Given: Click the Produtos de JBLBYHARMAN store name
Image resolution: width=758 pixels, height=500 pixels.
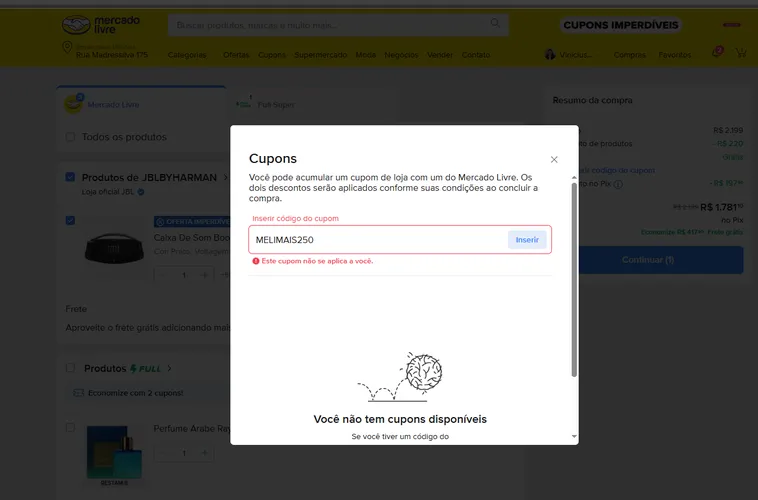Looking at the screenshot, I should pyautogui.click(x=149, y=177).
